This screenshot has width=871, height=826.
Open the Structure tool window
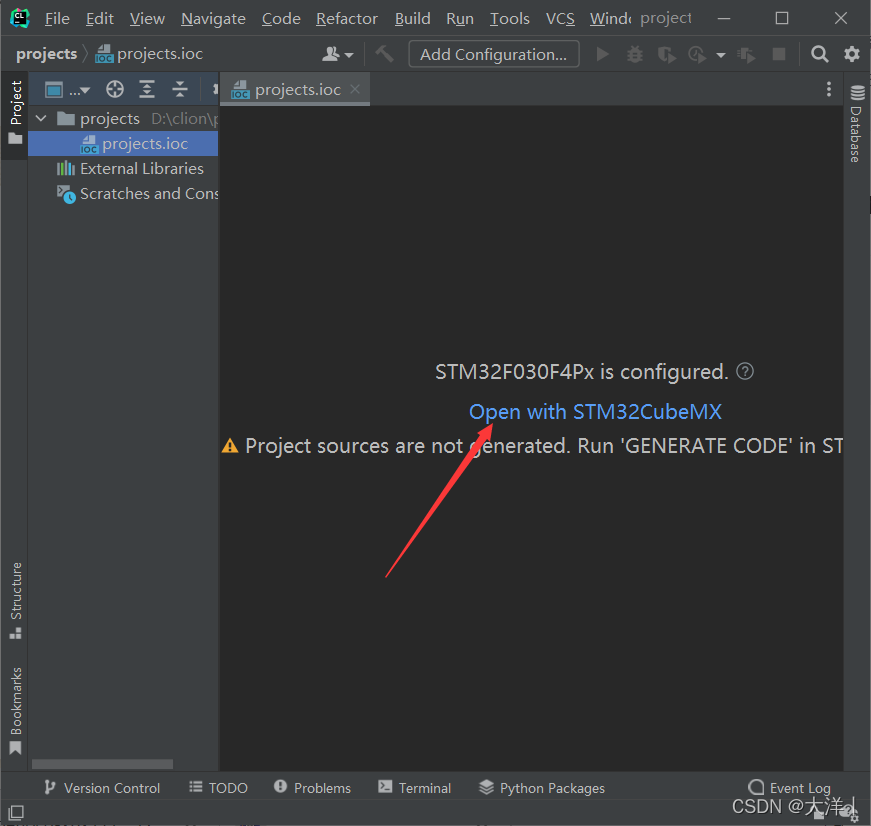tap(16, 601)
